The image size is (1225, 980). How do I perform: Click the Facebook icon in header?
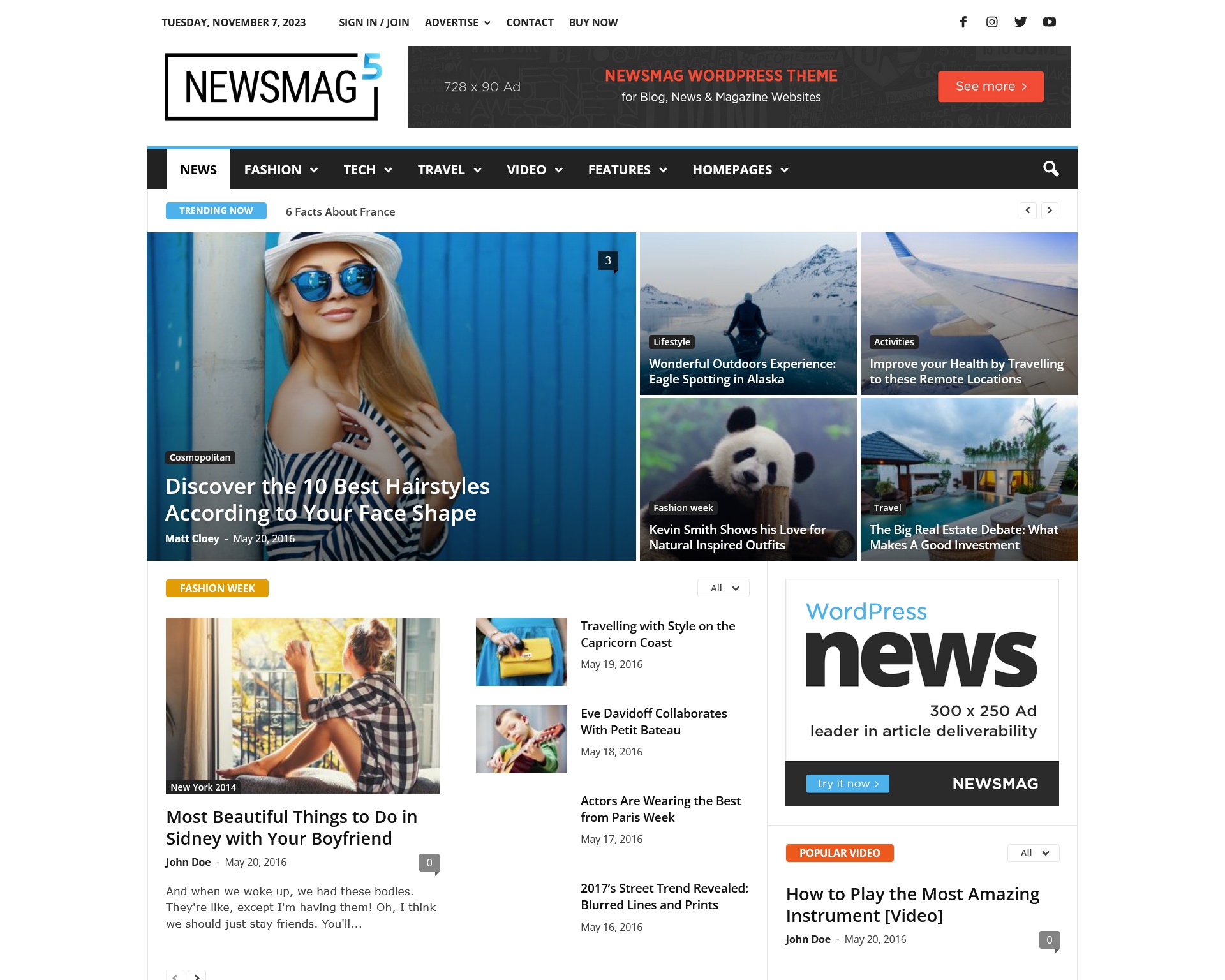pyautogui.click(x=962, y=22)
